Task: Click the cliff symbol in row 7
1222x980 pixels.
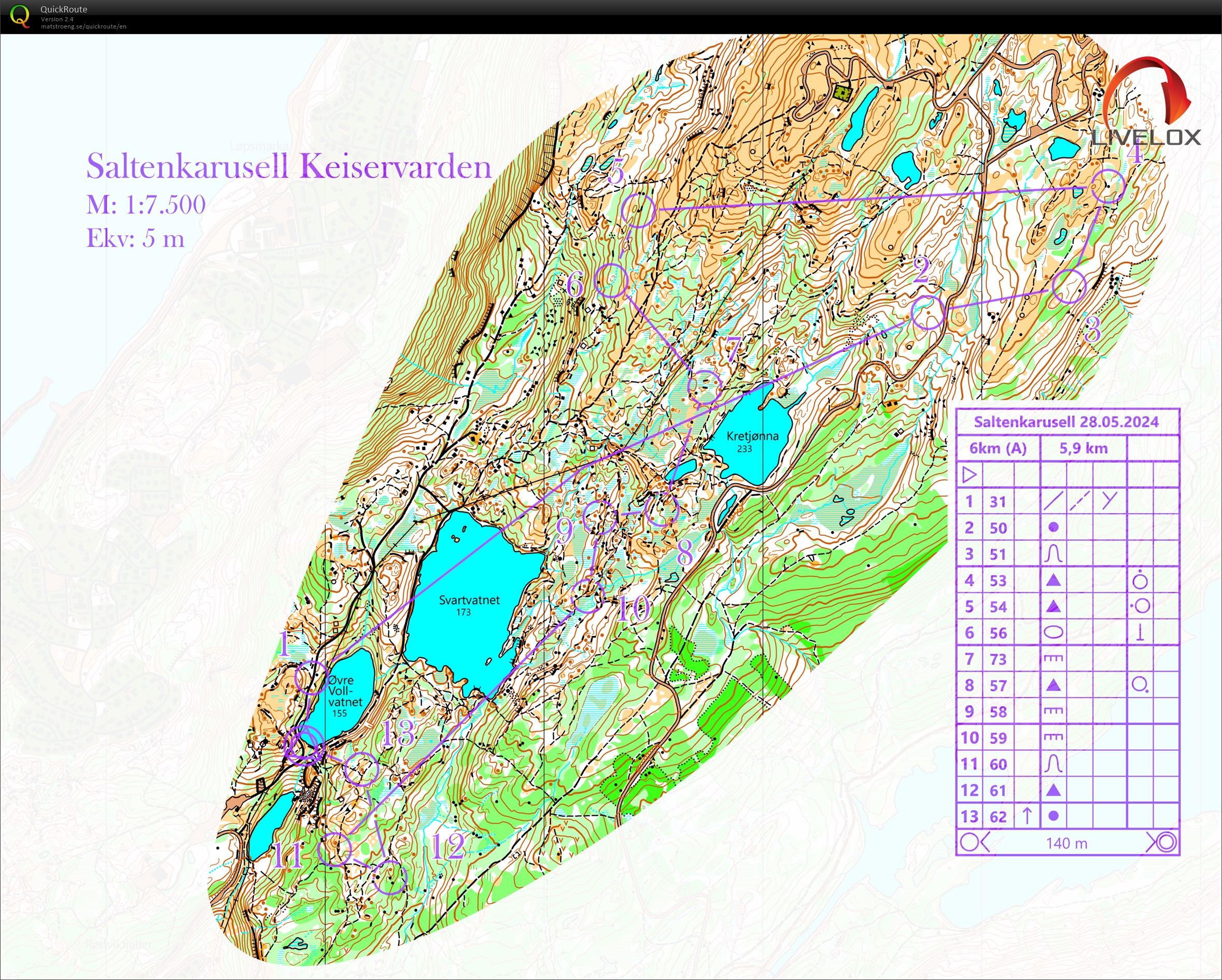Action: 1053,658
